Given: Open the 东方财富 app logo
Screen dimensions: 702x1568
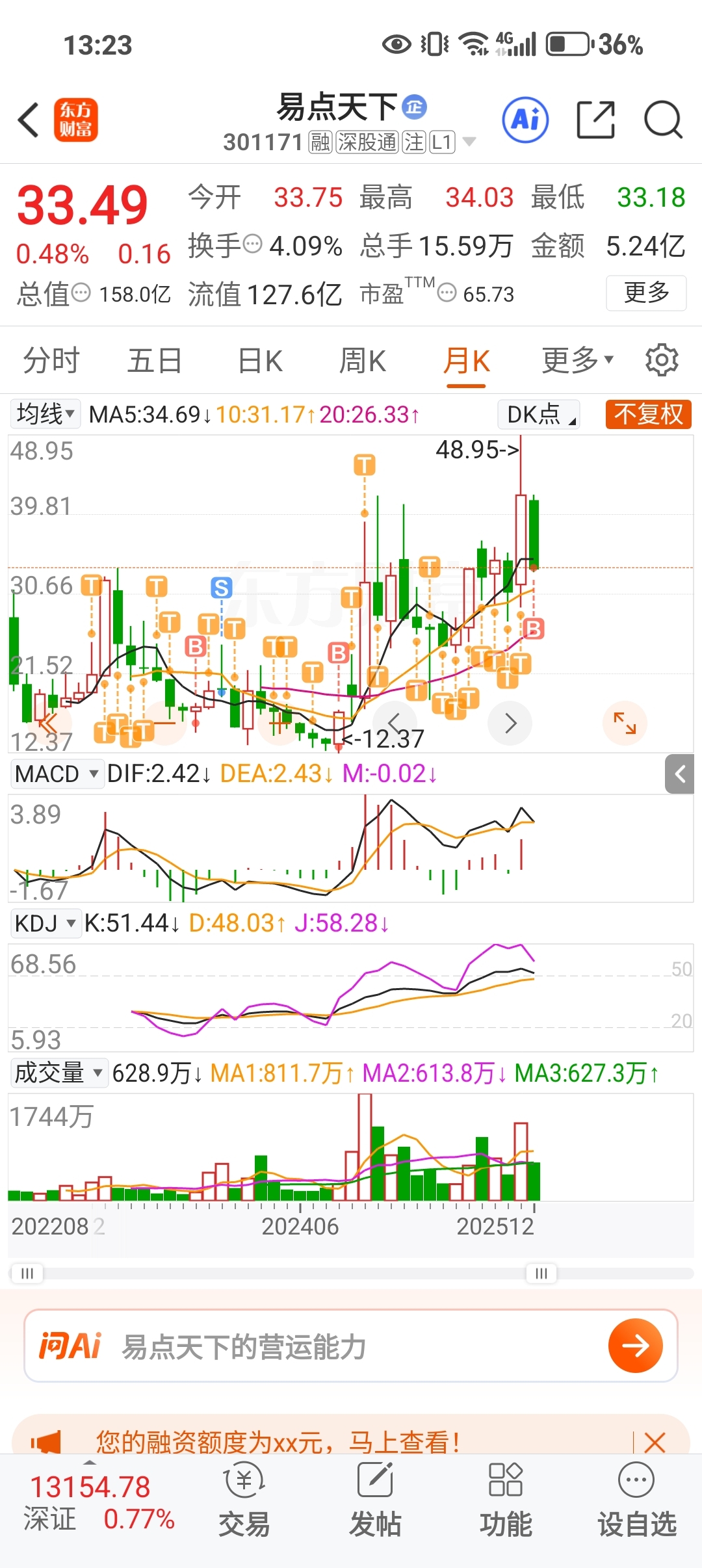Looking at the screenshot, I should [76, 120].
